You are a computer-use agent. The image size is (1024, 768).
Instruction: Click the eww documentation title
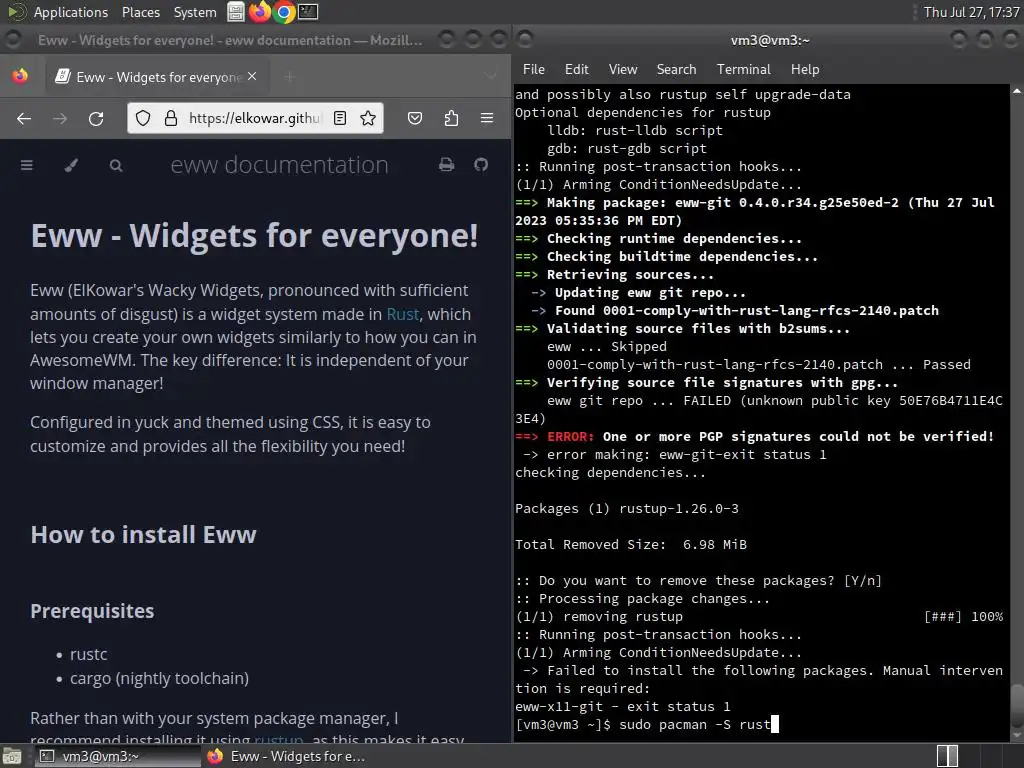pos(280,165)
